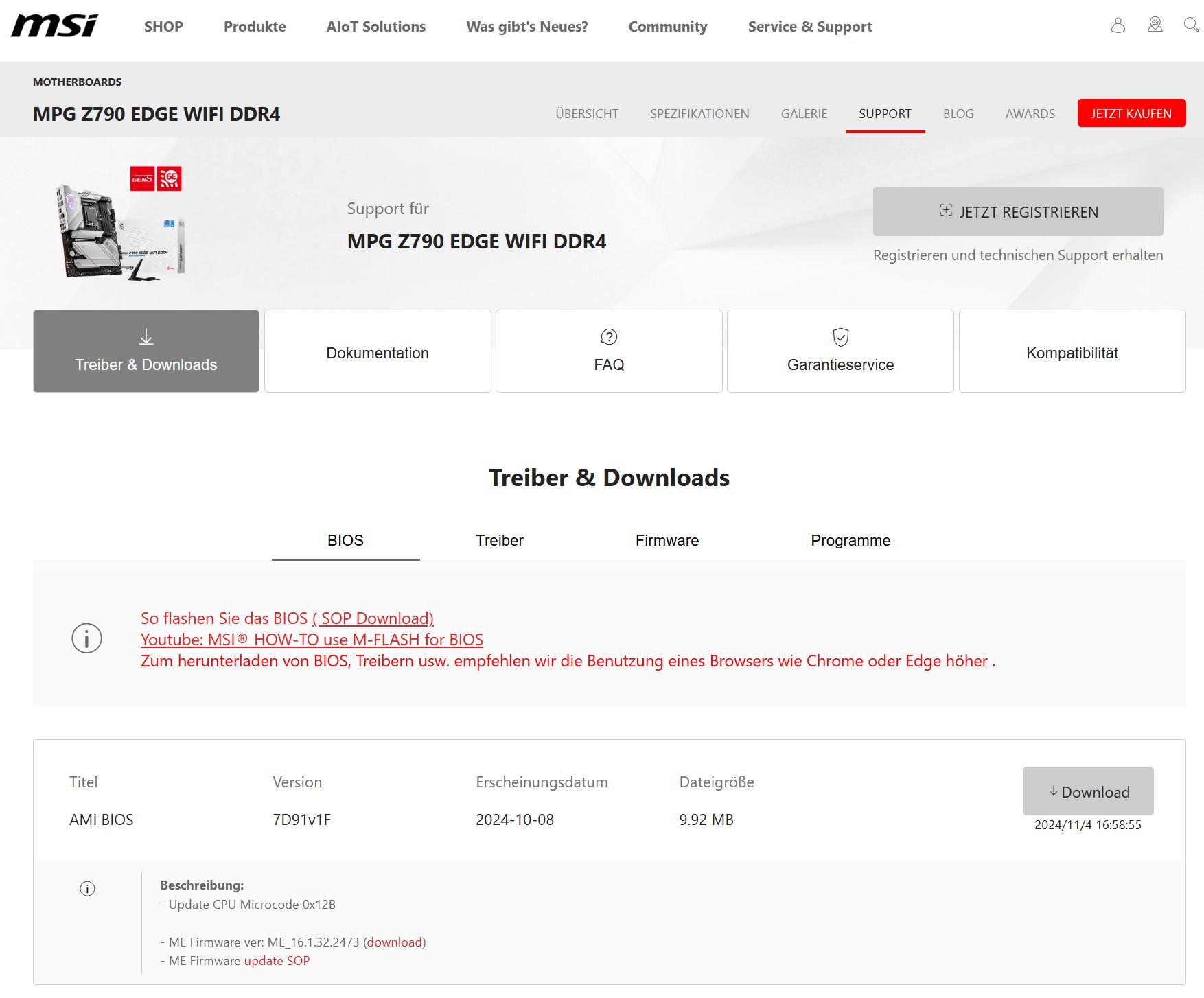Image resolution: width=1204 pixels, height=998 pixels.
Task: Click the JETZT KAUFEN button
Action: point(1131,113)
